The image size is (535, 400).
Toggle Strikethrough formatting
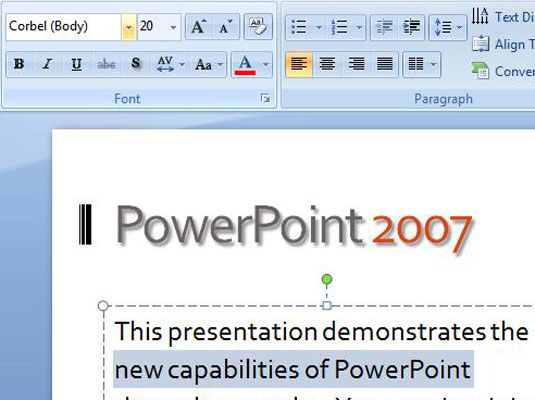click(x=106, y=64)
